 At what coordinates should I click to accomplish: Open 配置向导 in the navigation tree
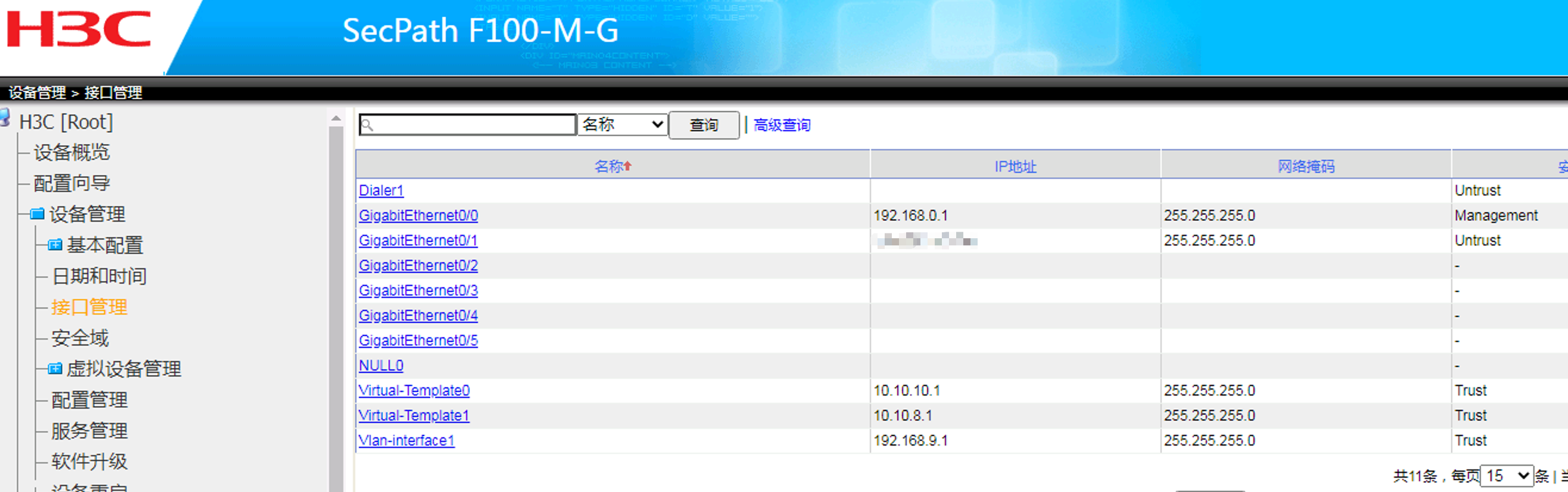pos(72,183)
